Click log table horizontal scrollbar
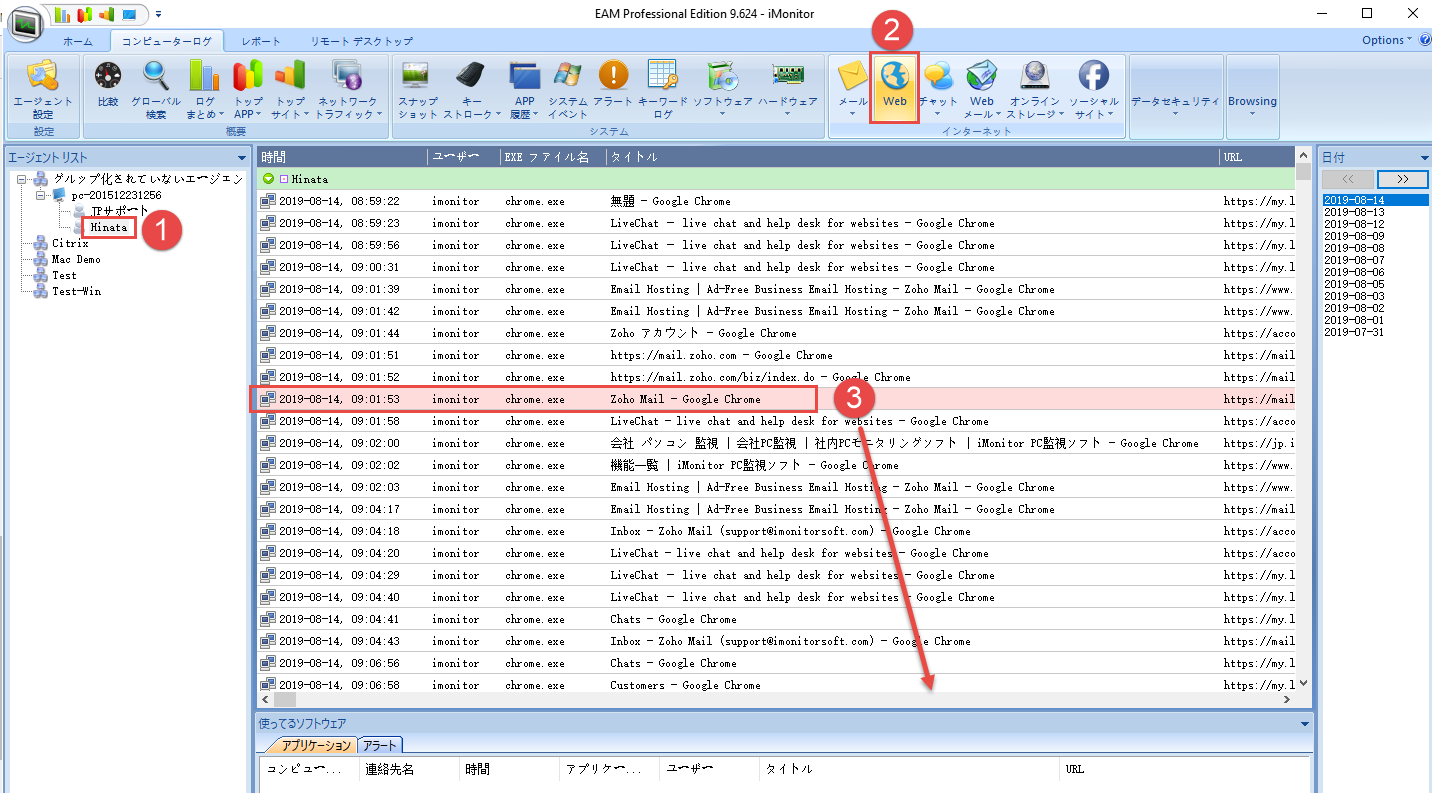Viewport: 1432px width, 793px height. pos(776,700)
